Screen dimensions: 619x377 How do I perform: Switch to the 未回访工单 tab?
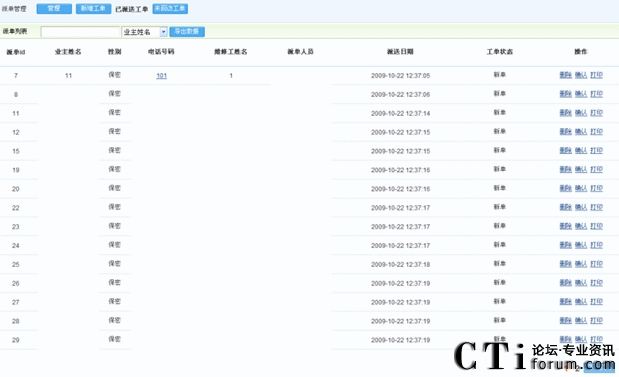(x=170, y=9)
